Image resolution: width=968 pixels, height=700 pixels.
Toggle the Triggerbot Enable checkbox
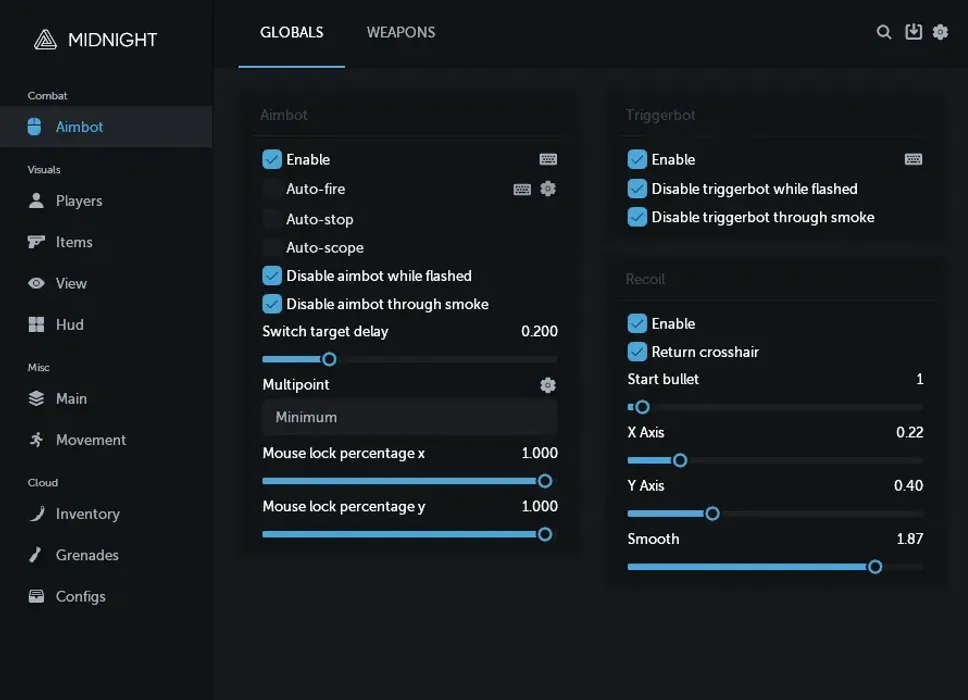(637, 159)
